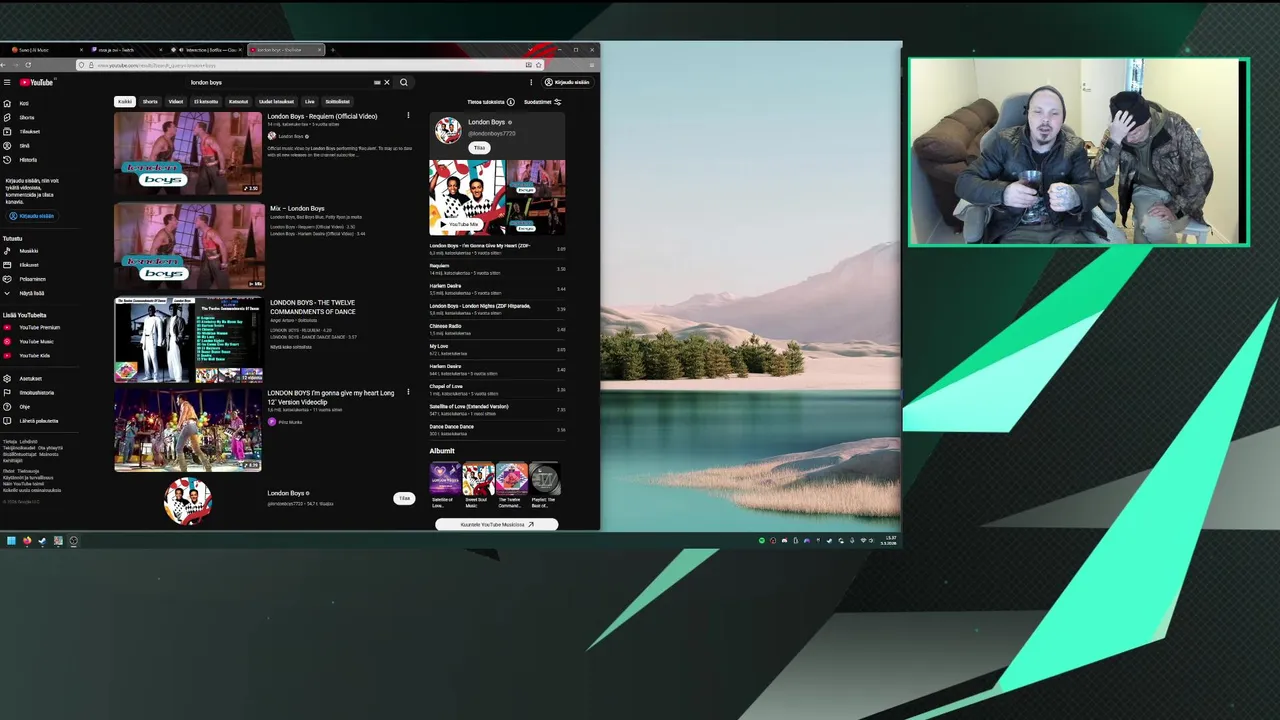Open YouTube settings three-dot menu in header
This screenshot has height=720, width=1280.
[x=531, y=82]
